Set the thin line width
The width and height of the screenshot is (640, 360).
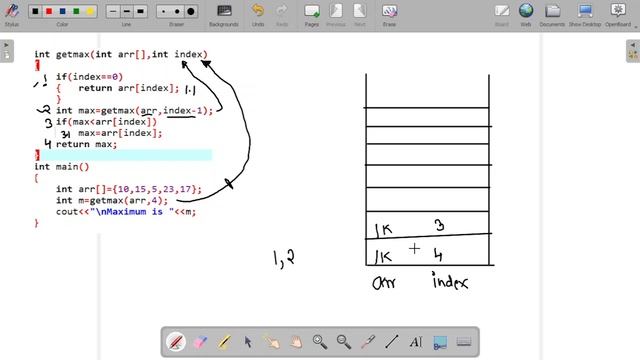point(113,11)
